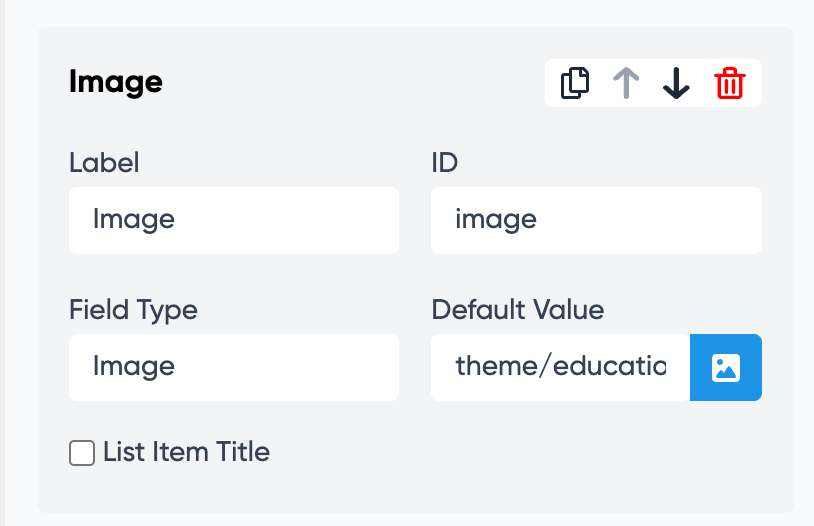Duplicate the Image field
Screen dimensions: 814x526
tap(575, 83)
